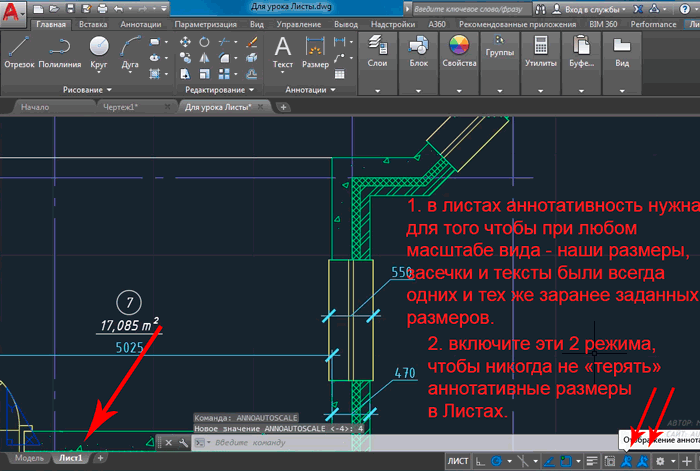Image resolution: width=700 pixels, height=471 pixels.
Task: Toggle lineweight display in status bar
Action: [592, 461]
